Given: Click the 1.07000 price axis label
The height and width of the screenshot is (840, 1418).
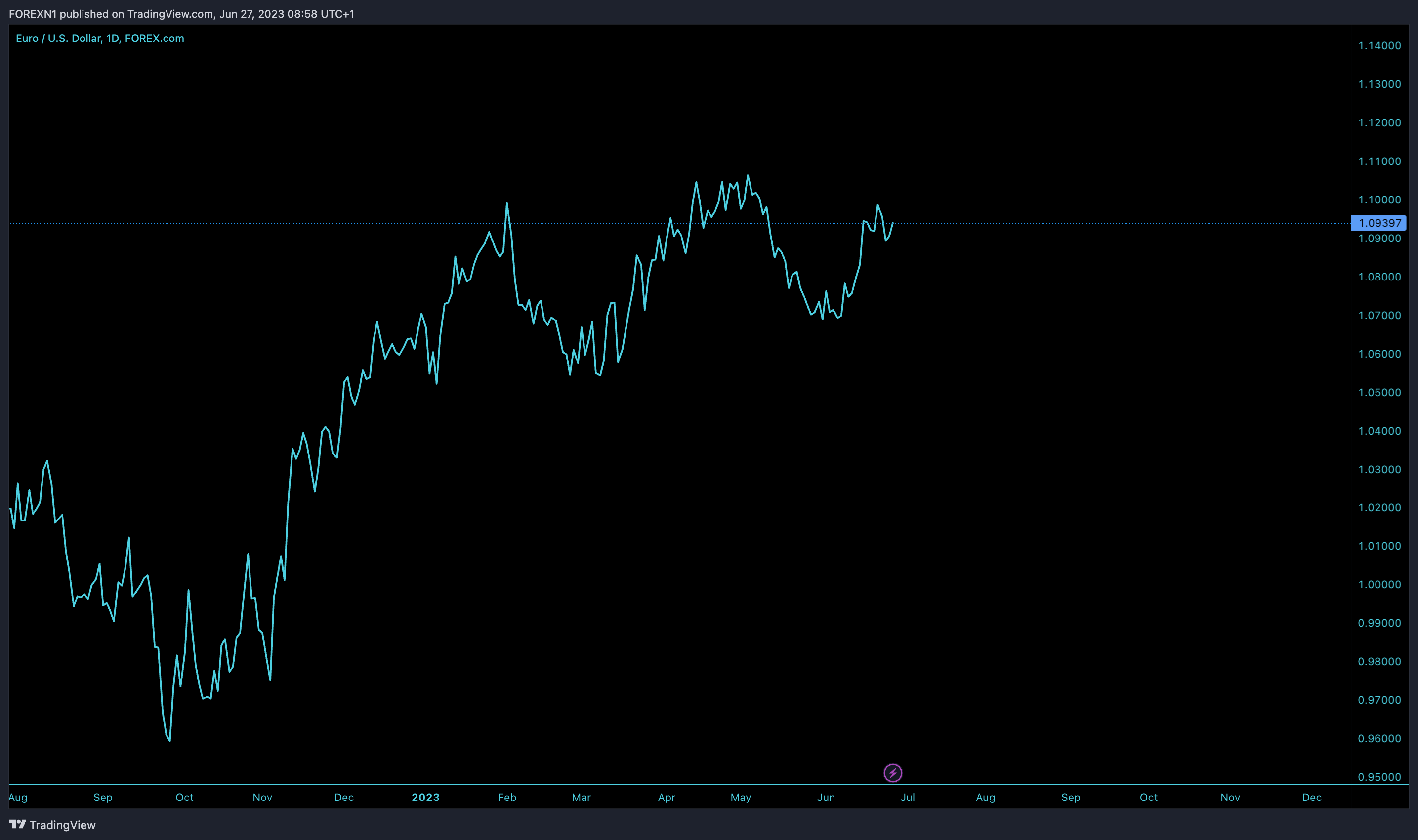Looking at the screenshot, I should click(1379, 315).
